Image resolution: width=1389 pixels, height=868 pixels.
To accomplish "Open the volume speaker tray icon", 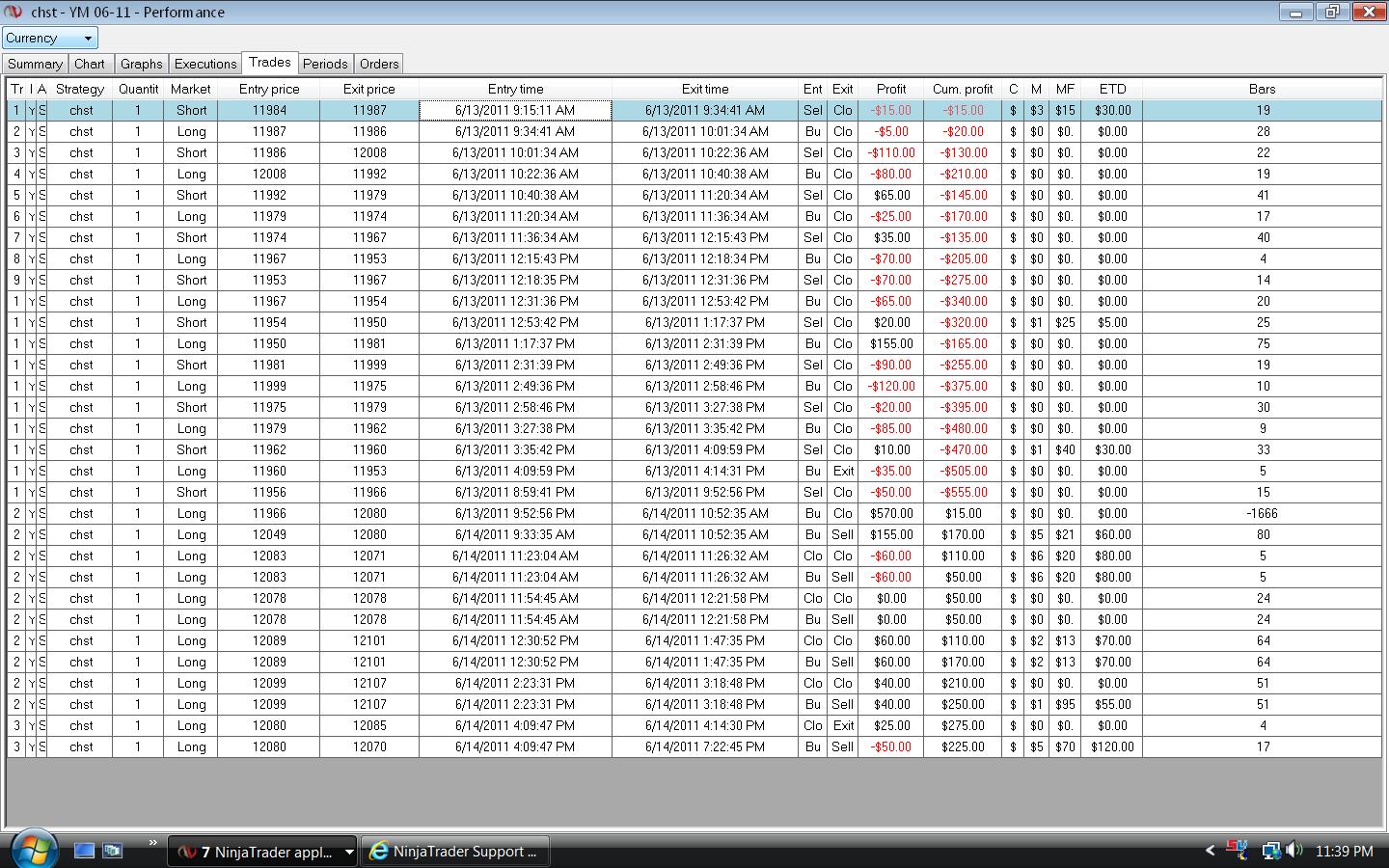I will 1294,851.
